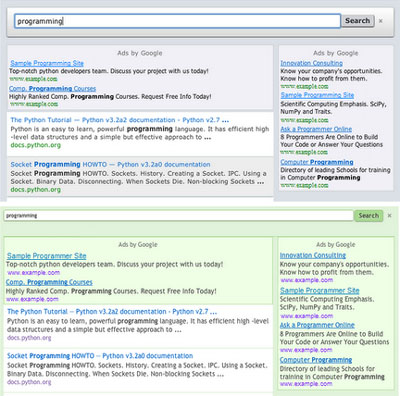This screenshot has width=400, height=396.
Task: Open 'Socket Programming HOWTO' result in green panel
Action: click(100, 356)
